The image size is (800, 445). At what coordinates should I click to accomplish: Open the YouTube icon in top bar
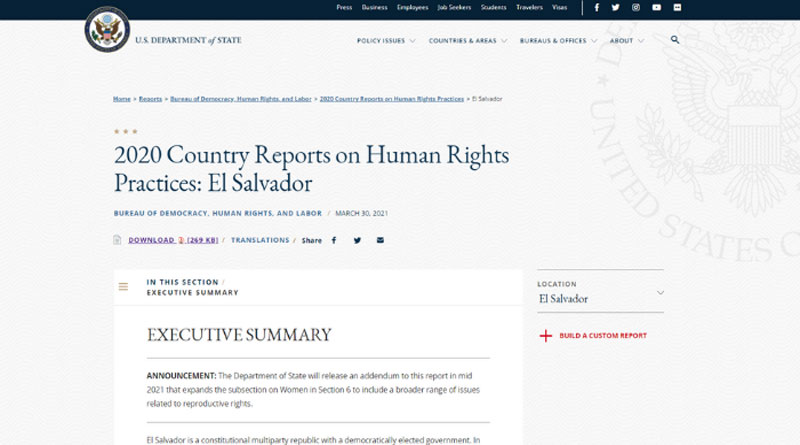coord(657,8)
